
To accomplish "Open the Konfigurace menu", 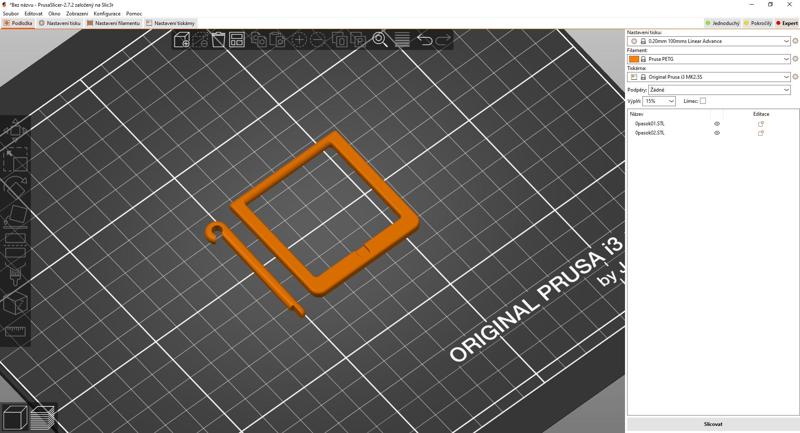I will (x=107, y=14).
